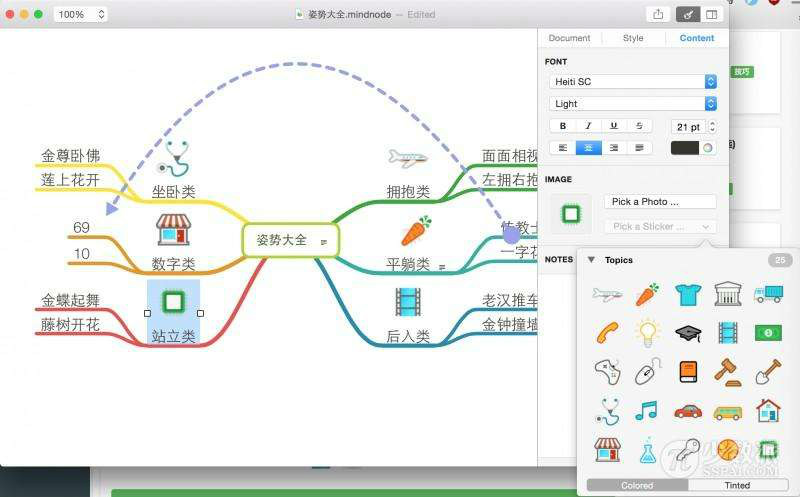800x497 pixels.
Task: Choose the lab flask sticker
Action: coord(647,450)
